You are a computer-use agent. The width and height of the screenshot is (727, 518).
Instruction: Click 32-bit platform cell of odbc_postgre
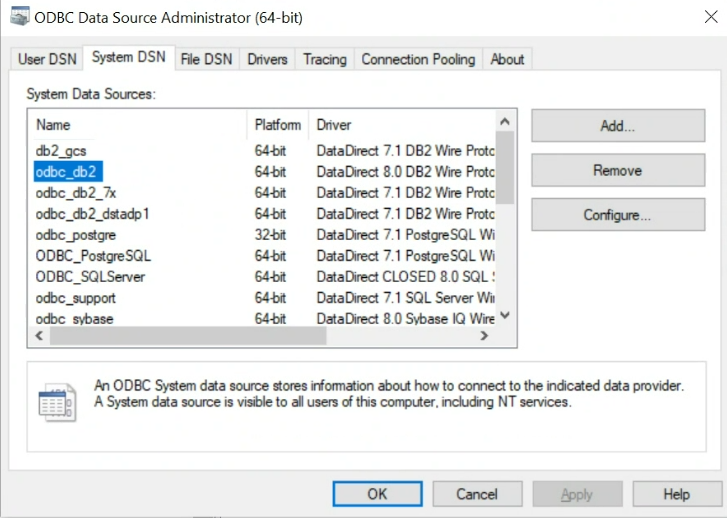(270, 235)
